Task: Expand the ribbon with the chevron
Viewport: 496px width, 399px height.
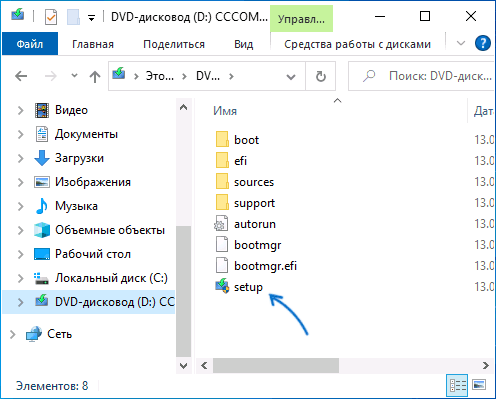Action: (x=461, y=43)
